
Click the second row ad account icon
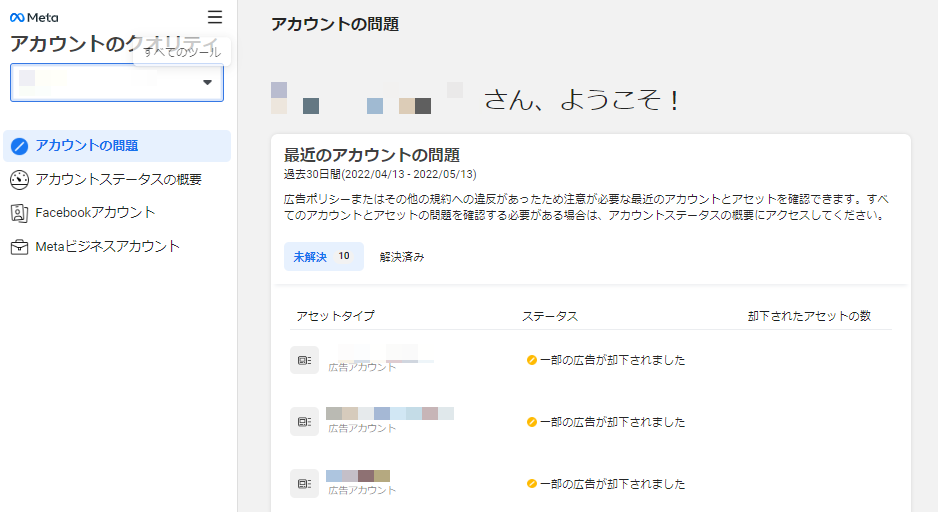tap(304, 422)
